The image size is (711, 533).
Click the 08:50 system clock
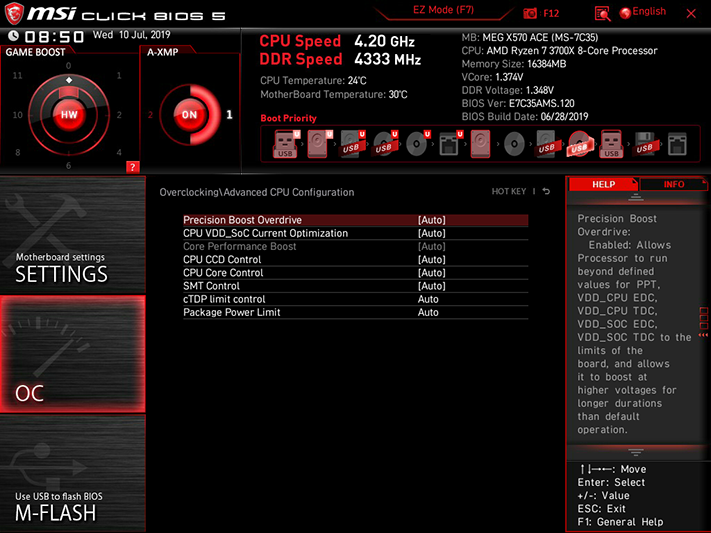click(54, 36)
